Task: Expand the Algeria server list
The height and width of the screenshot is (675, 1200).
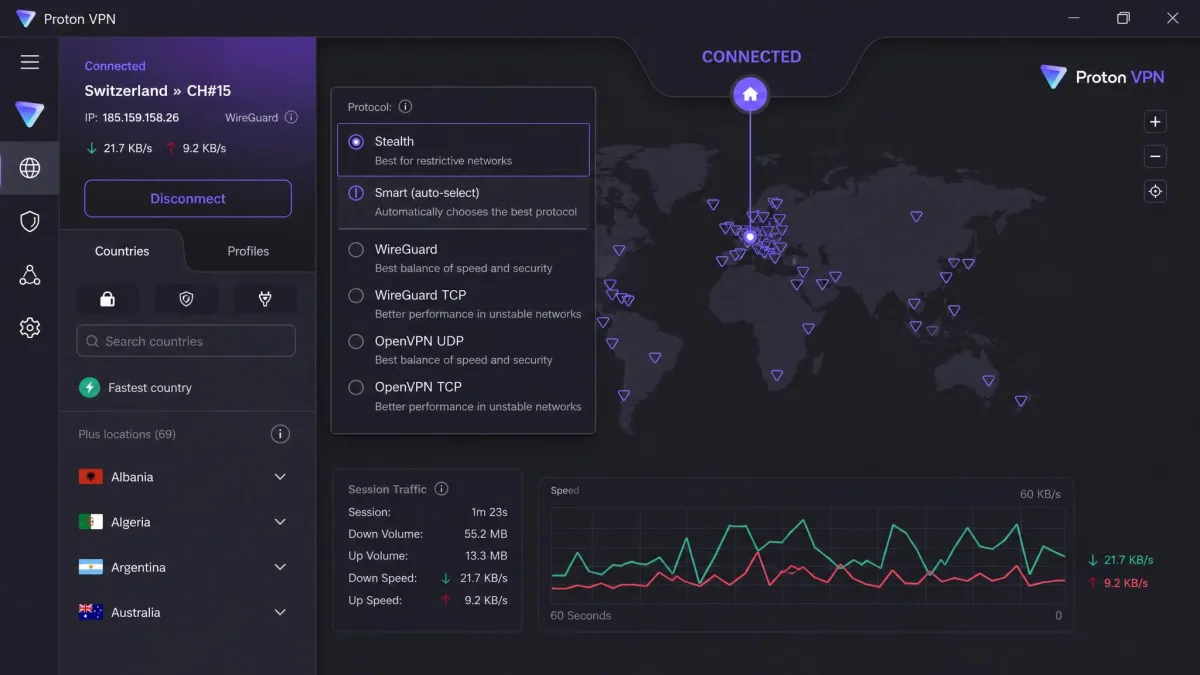Action: coord(280,522)
